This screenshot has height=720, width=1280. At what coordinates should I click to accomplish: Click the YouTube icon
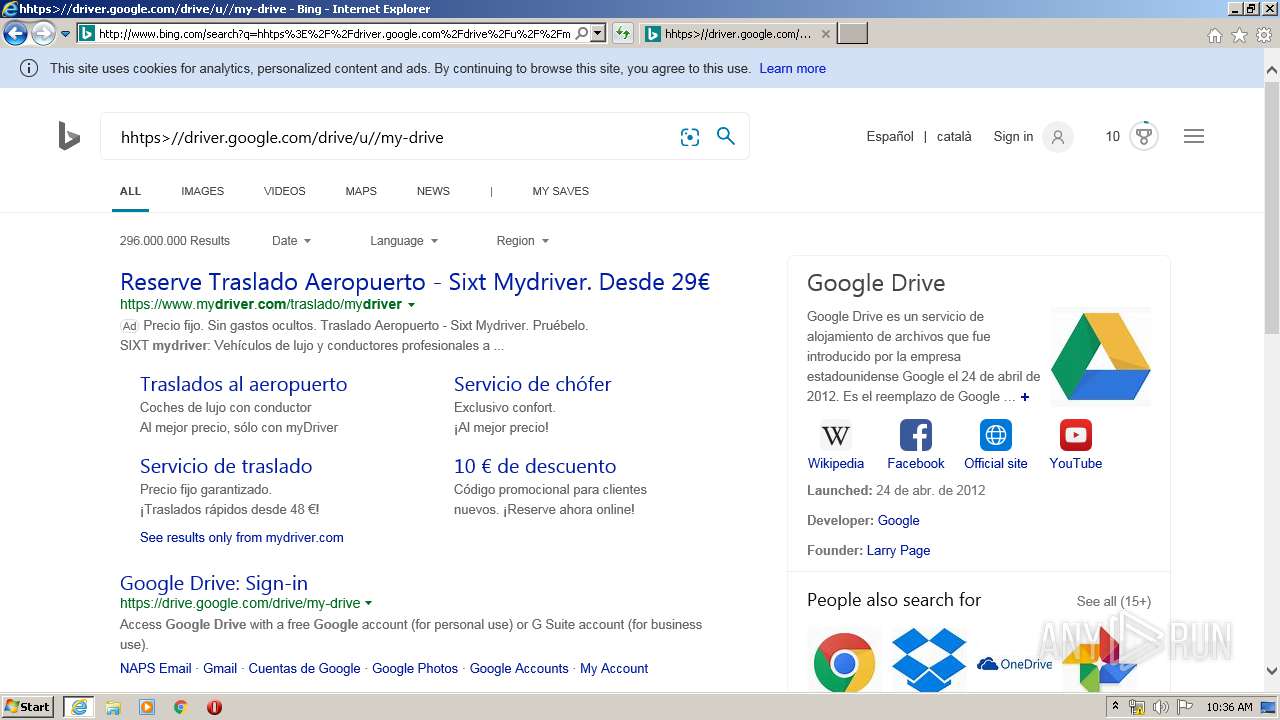coord(1076,435)
